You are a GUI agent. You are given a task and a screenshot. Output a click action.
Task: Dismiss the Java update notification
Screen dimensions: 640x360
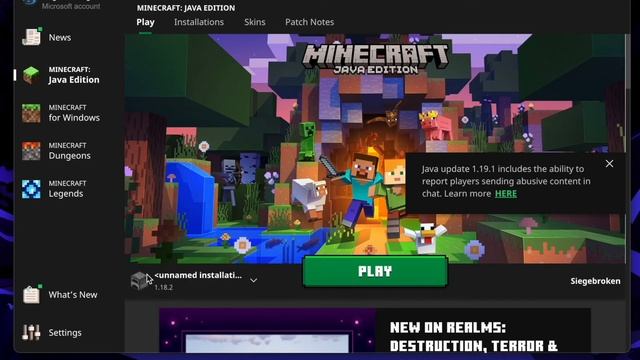[609, 164]
